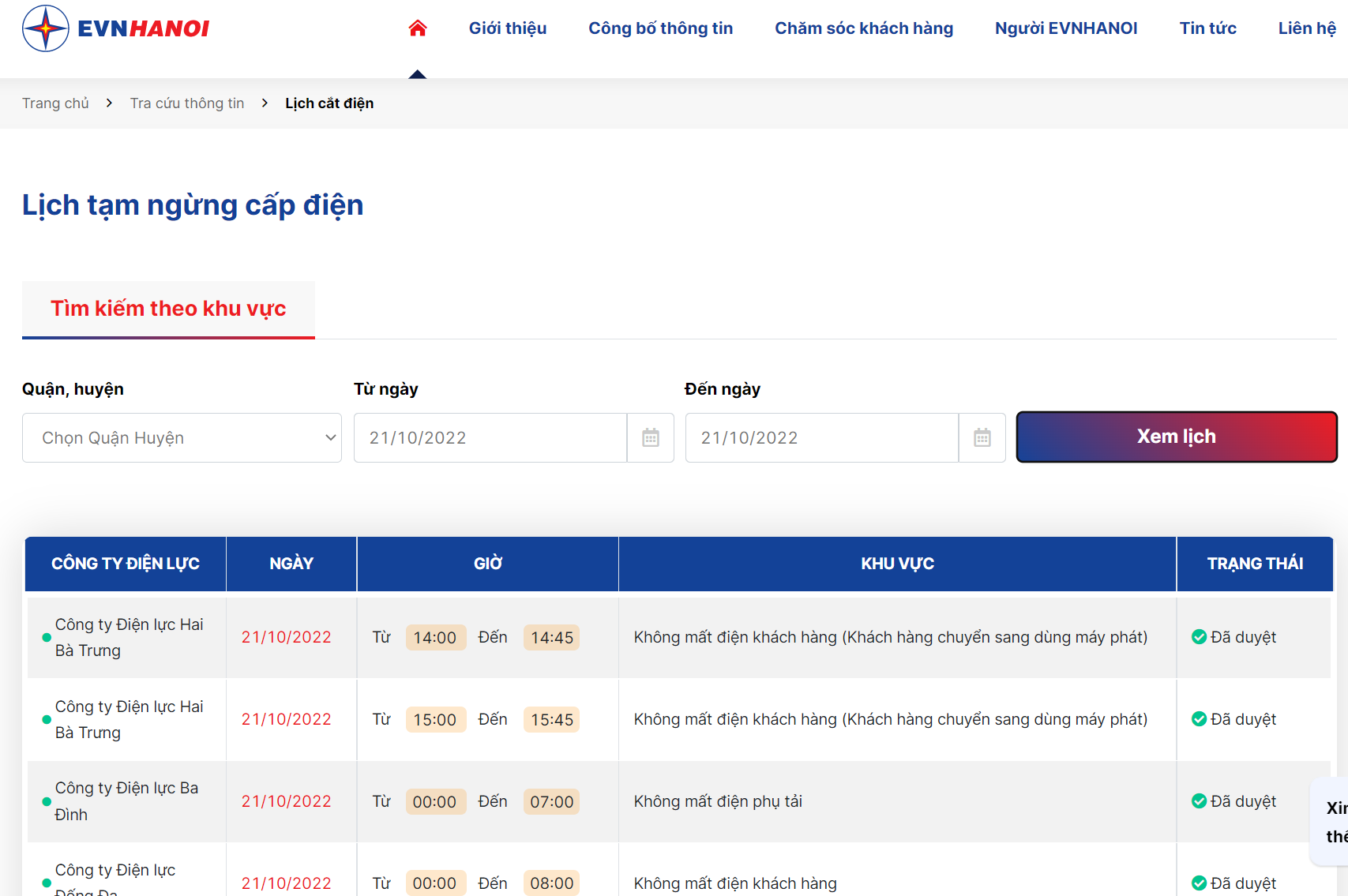
Task: Open Tra cứu thông tin breadcrumb link
Action: click(187, 103)
